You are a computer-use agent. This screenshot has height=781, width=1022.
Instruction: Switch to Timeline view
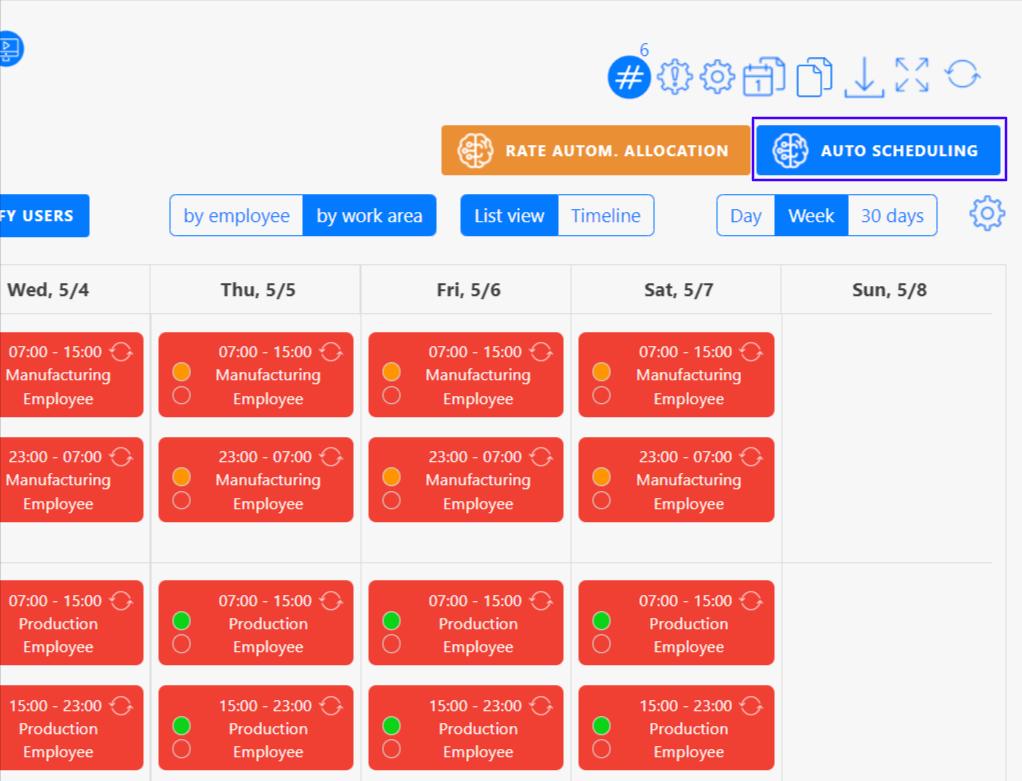605,216
